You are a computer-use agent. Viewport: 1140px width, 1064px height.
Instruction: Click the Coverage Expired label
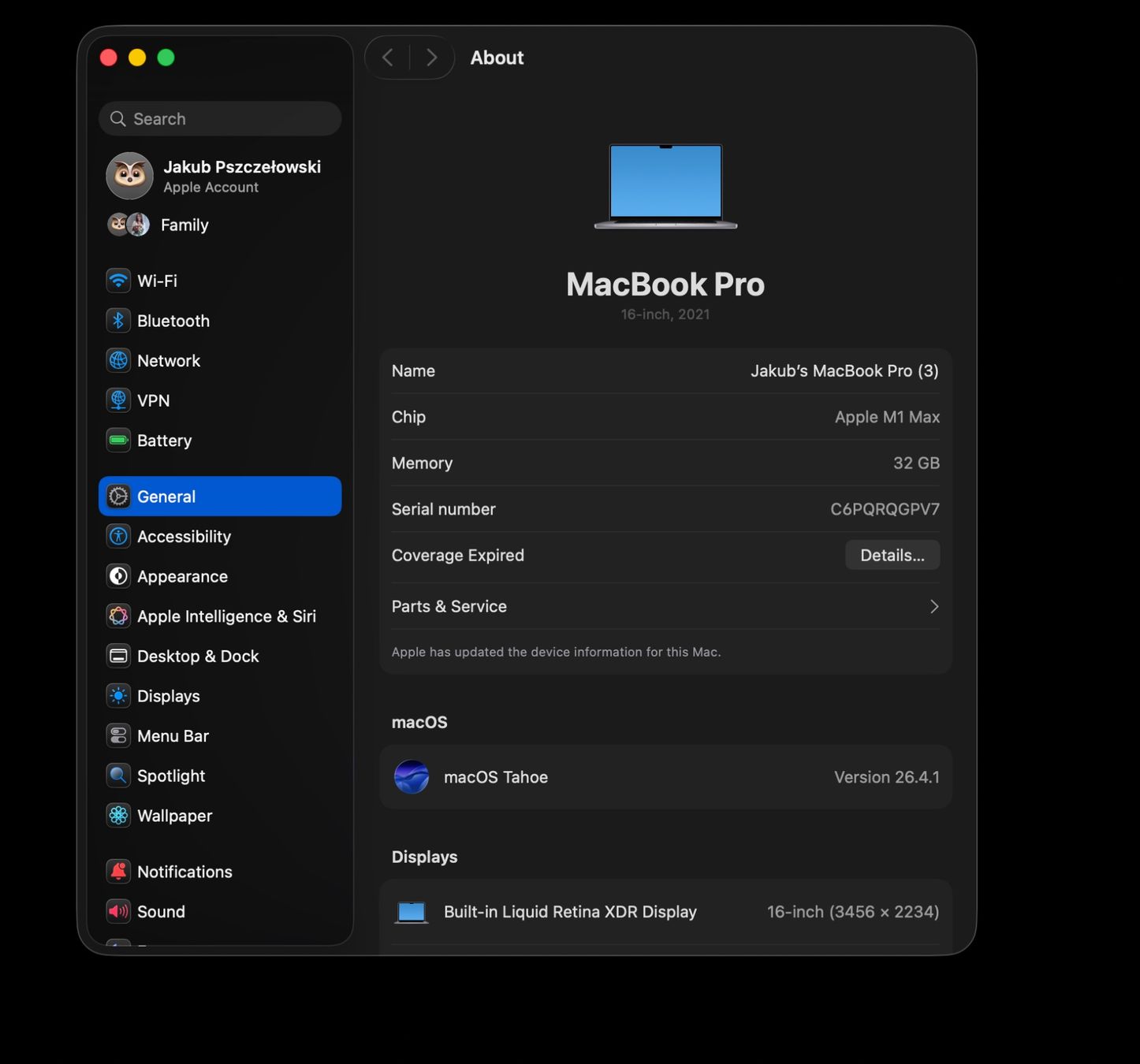[458, 556]
